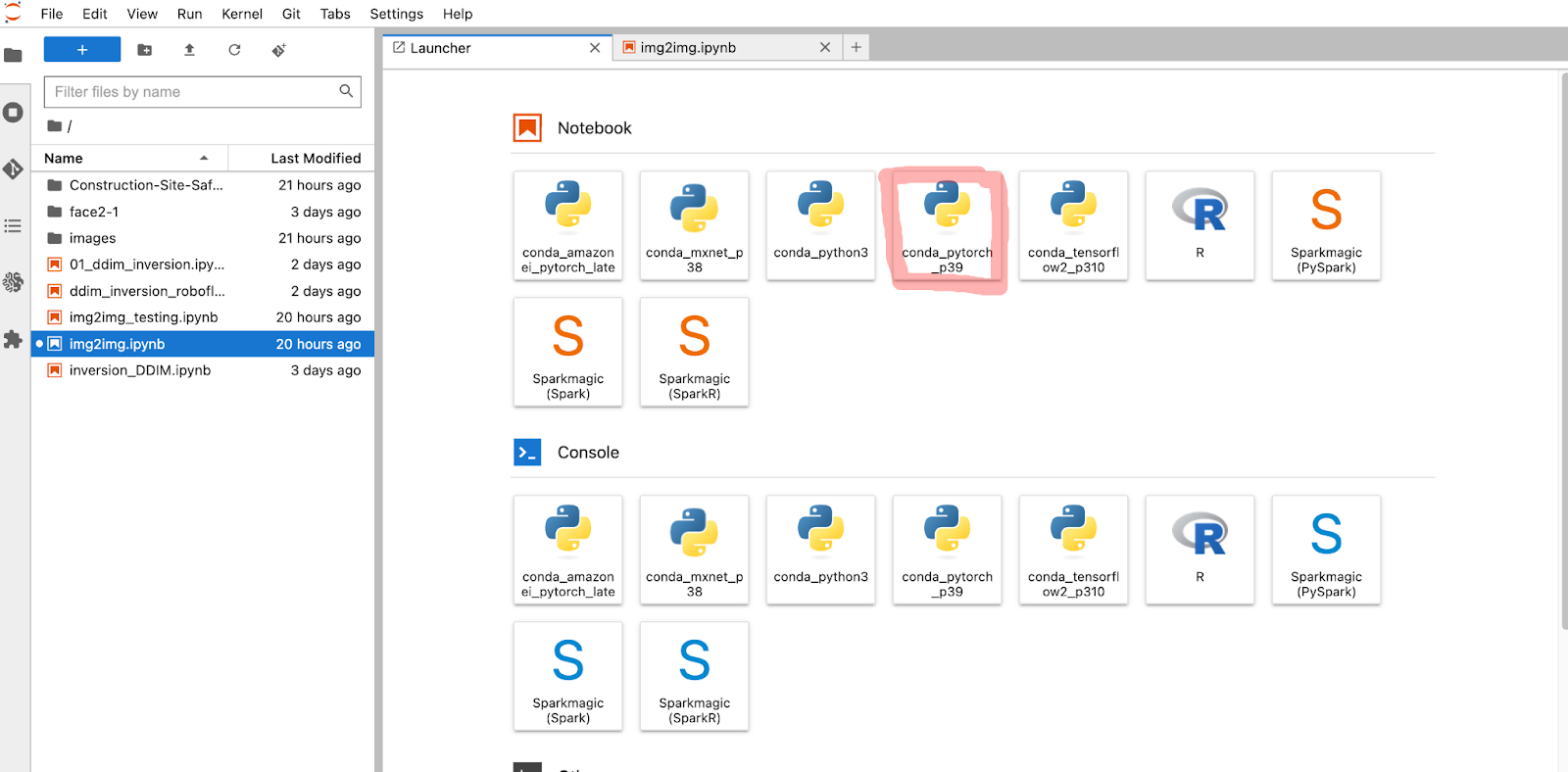Create Sparkmagic (Spark) notebook

click(568, 353)
